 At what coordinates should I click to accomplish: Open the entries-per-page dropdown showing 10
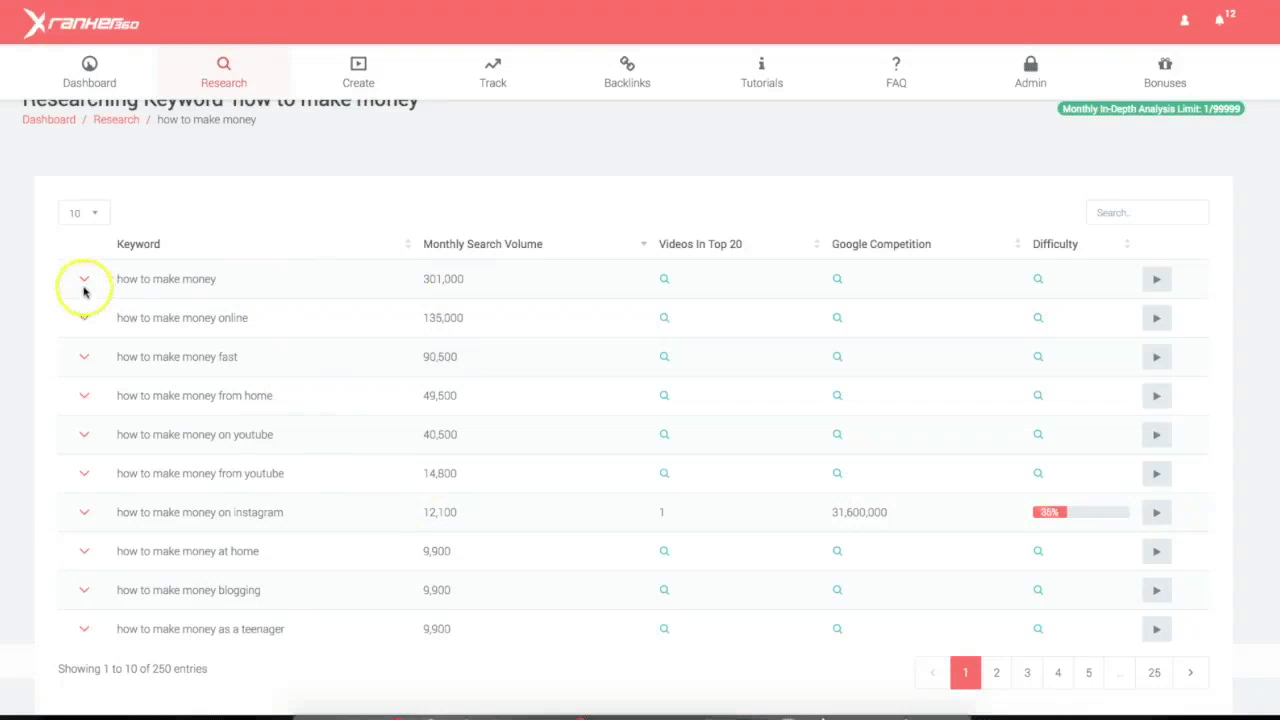[84, 213]
